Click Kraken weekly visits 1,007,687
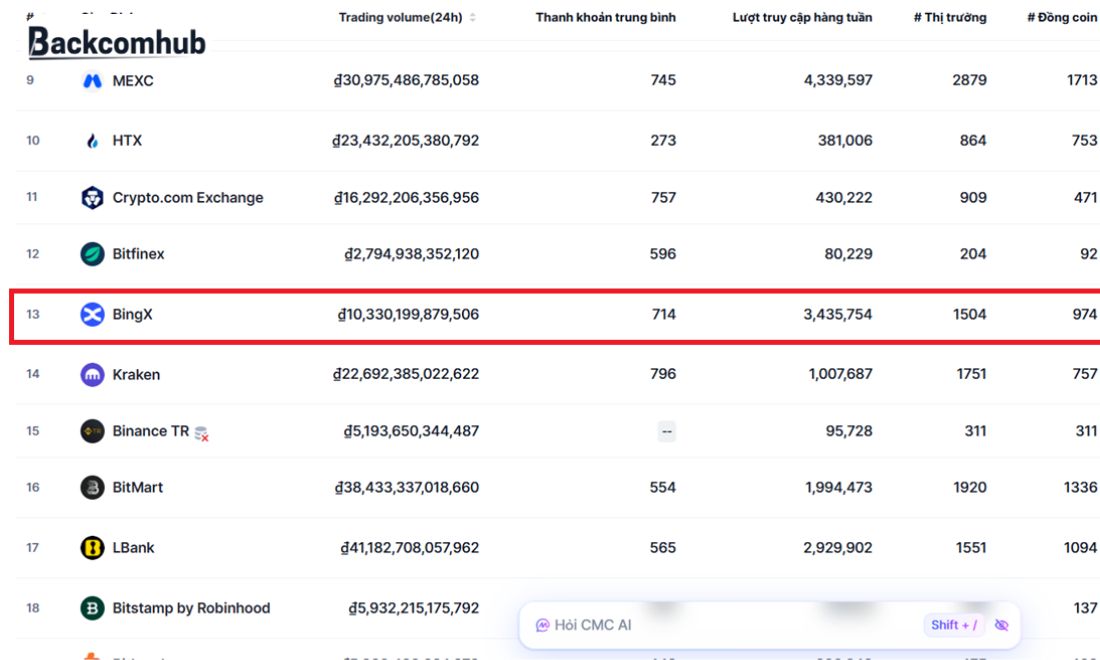1100x660 pixels. pyautogui.click(x=840, y=375)
